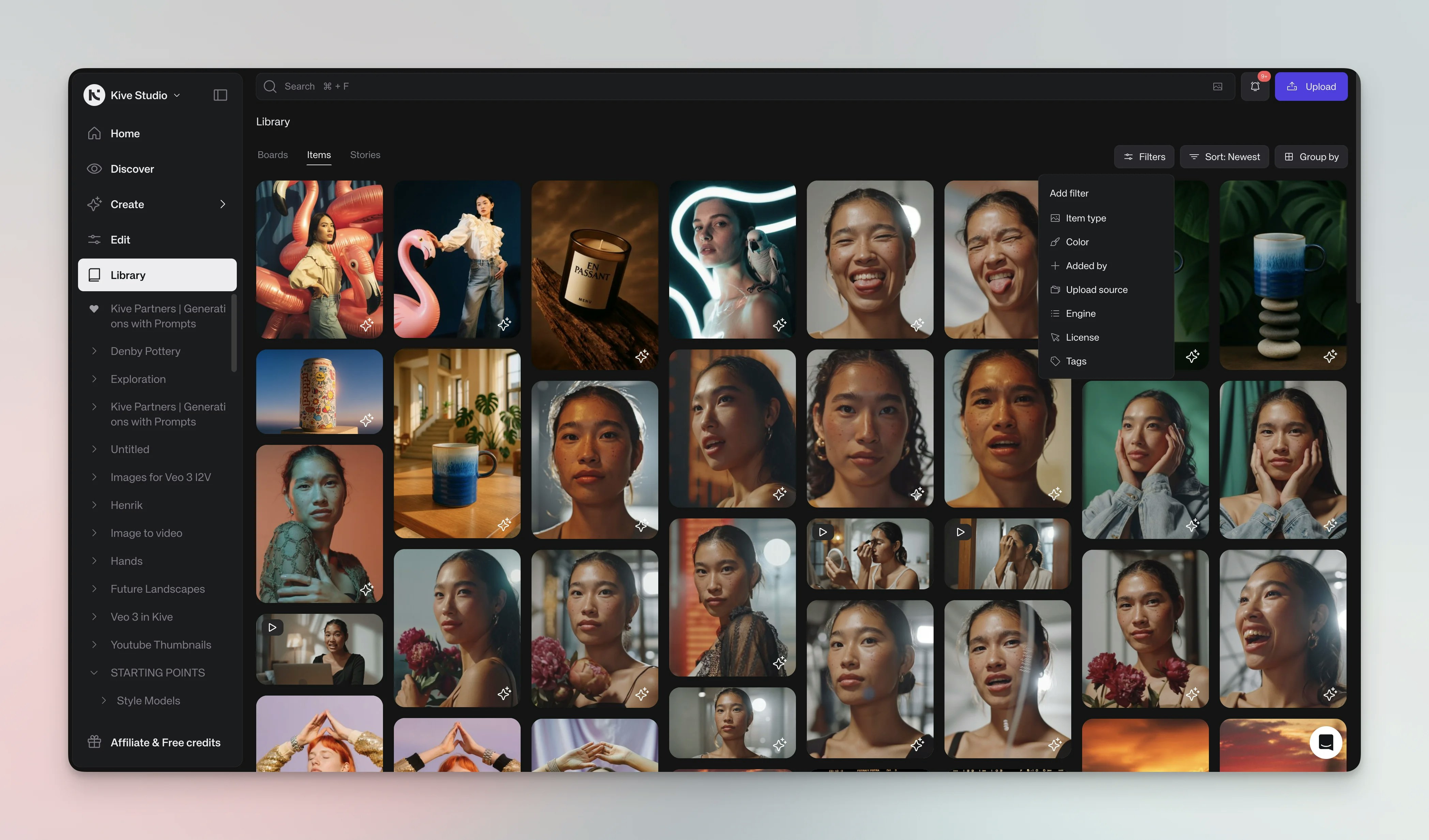Click the Search input field
The image size is (1429, 840).
click(x=680, y=87)
